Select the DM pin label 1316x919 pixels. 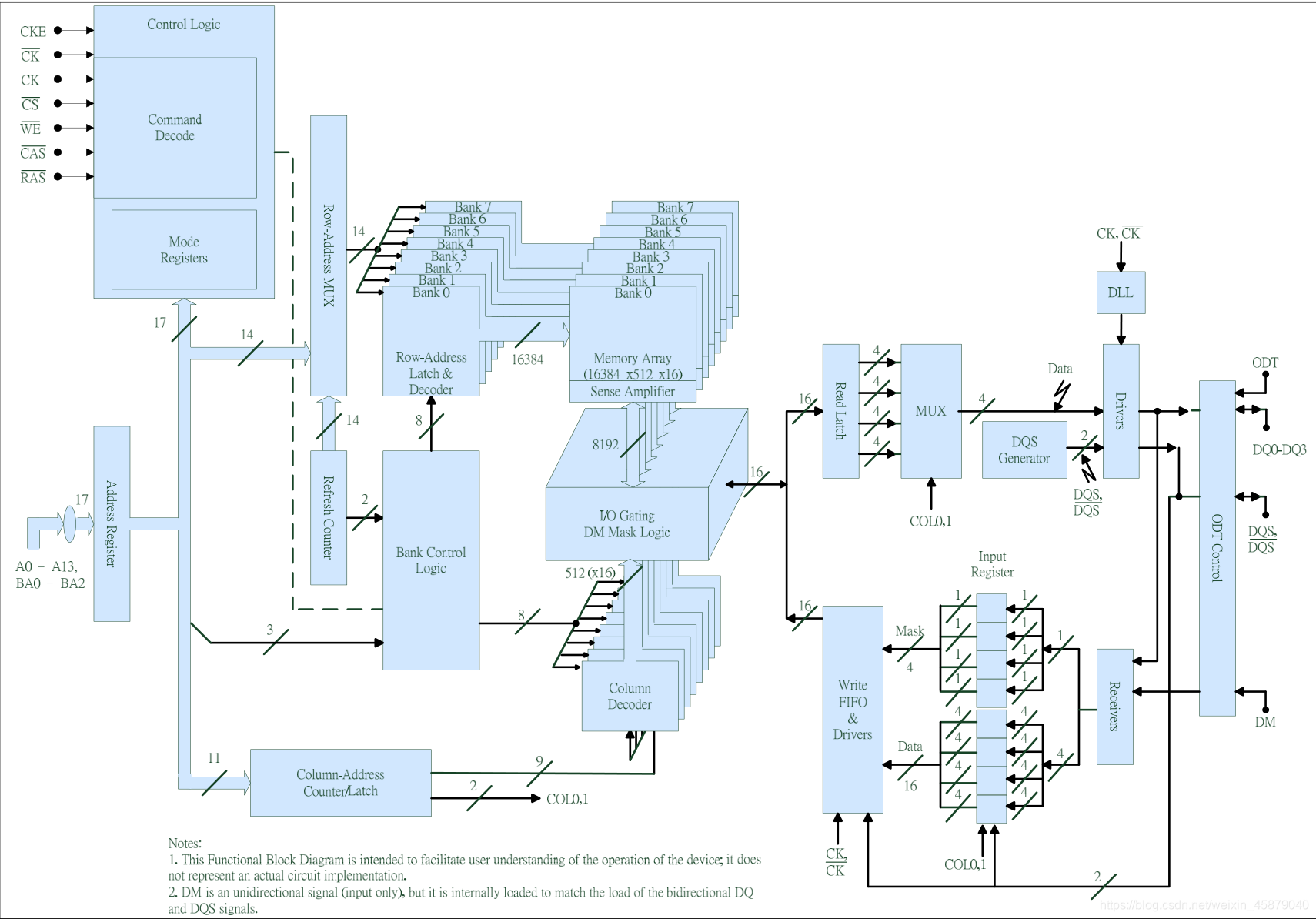(1265, 722)
